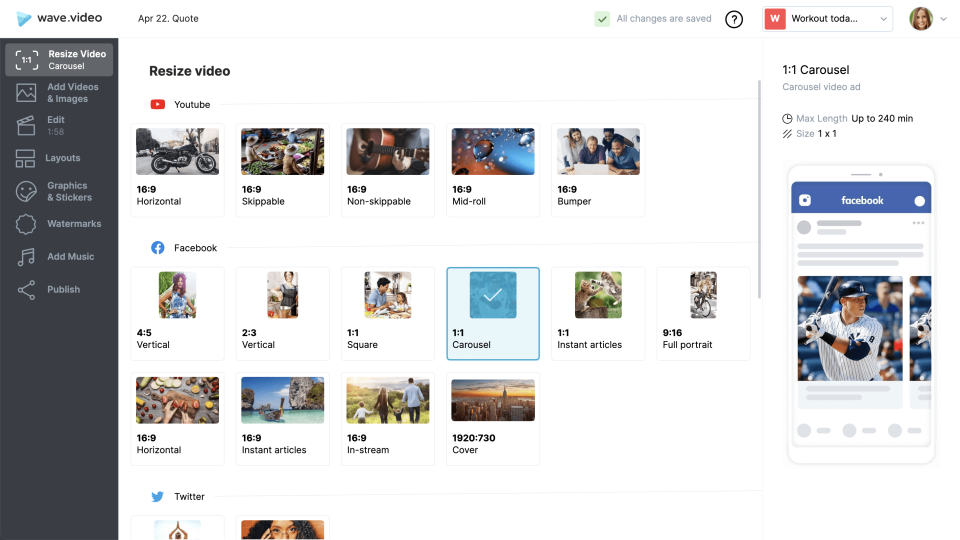960x540 pixels.
Task: Click the red W workspace badge
Action: (775, 19)
